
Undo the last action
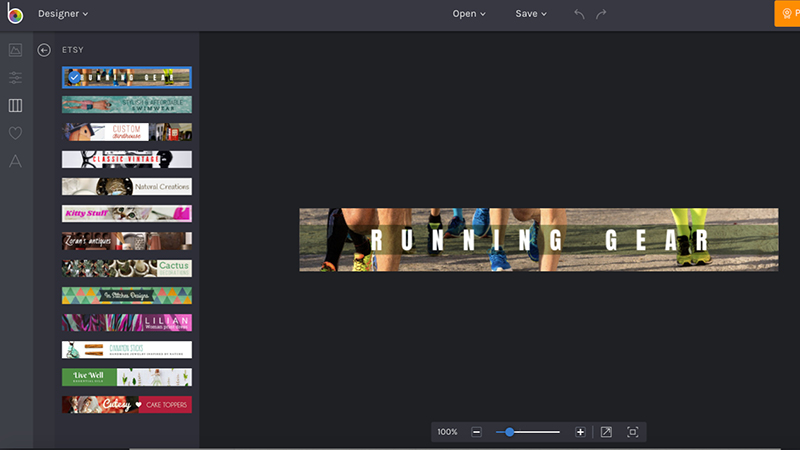pyautogui.click(x=579, y=14)
